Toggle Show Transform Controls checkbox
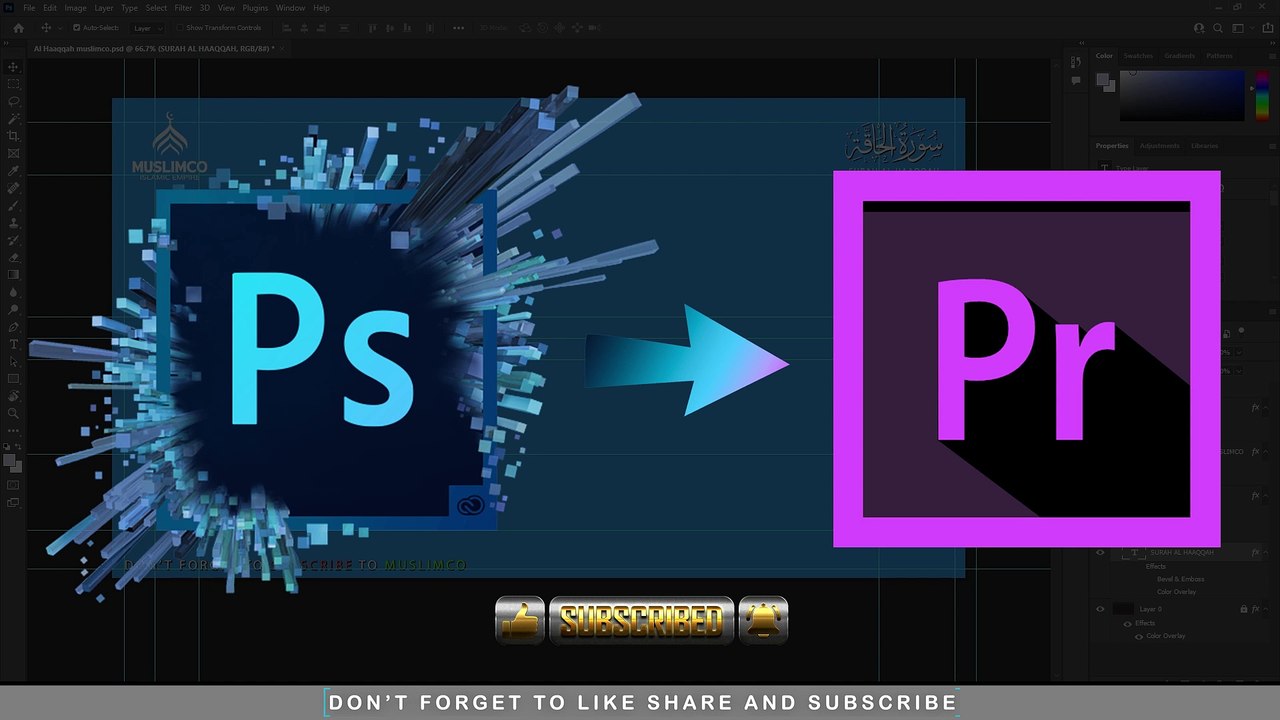Image resolution: width=1280 pixels, height=720 pixels. coord(181,28)
